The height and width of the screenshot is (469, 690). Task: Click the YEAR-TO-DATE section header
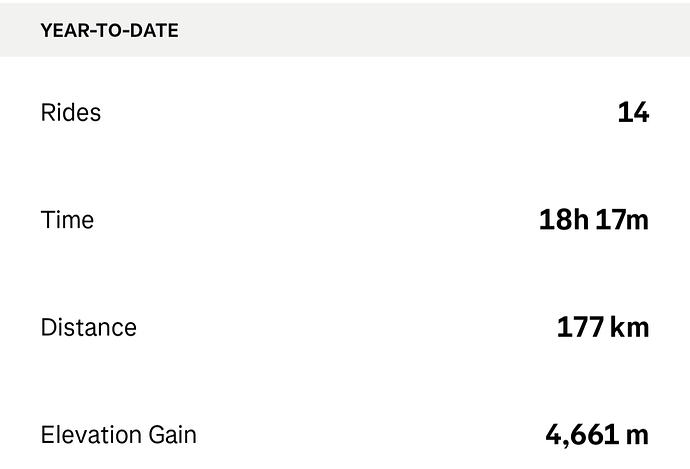point(110,30)
